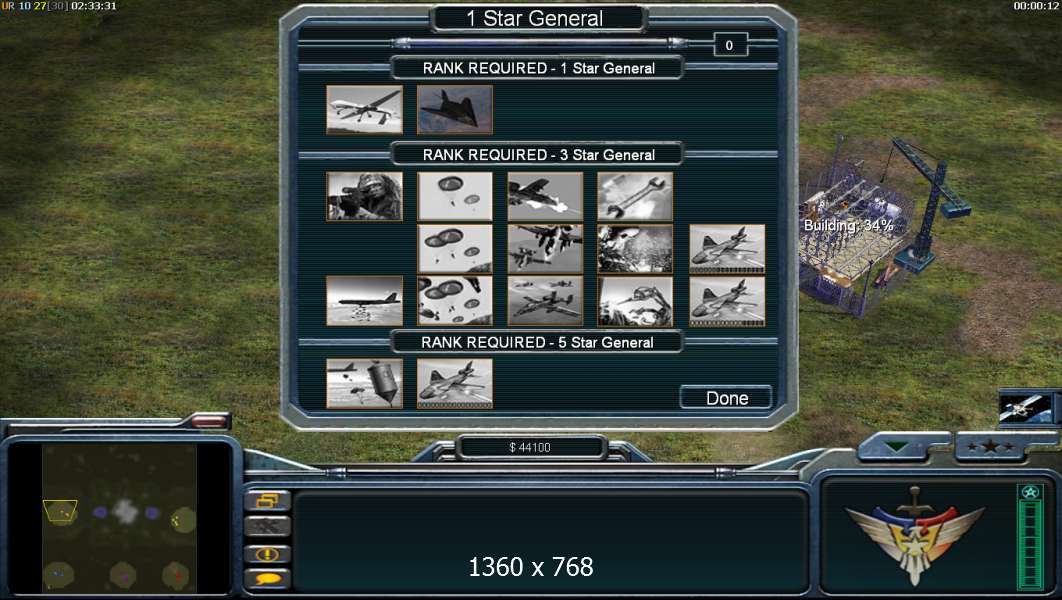Choose the Stealth Fighter power icon
Viewport: 1062px width, 600px height.
[x=454, y=110]
